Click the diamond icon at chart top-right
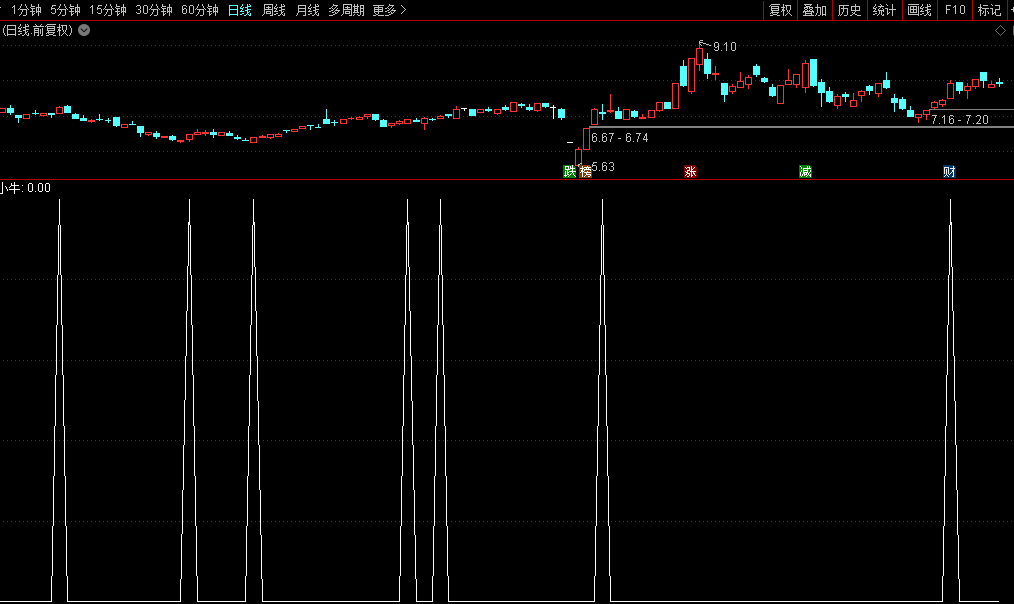The image size is (1014, 604). (999, 31)
